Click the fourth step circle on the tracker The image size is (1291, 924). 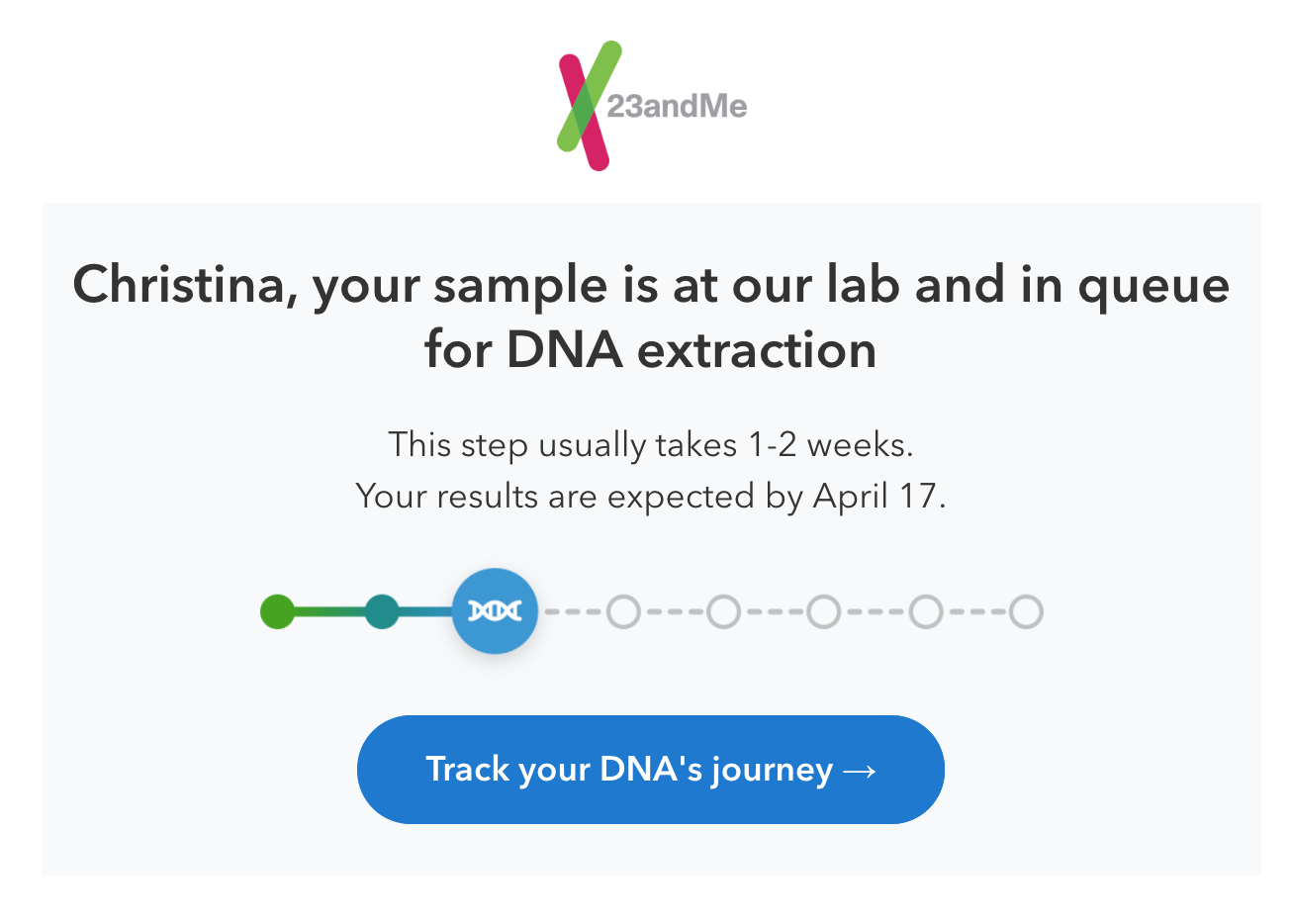[622, 611]
